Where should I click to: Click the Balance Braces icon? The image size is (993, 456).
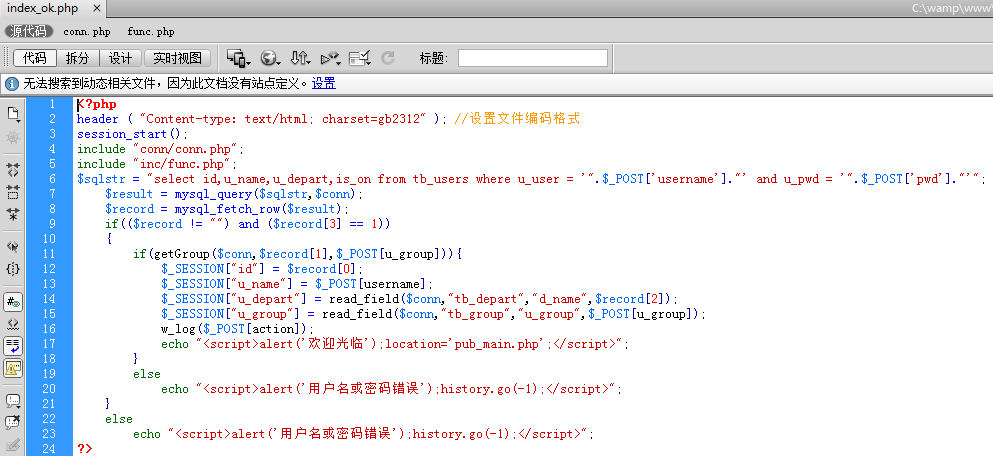click(x=13, y=268)
